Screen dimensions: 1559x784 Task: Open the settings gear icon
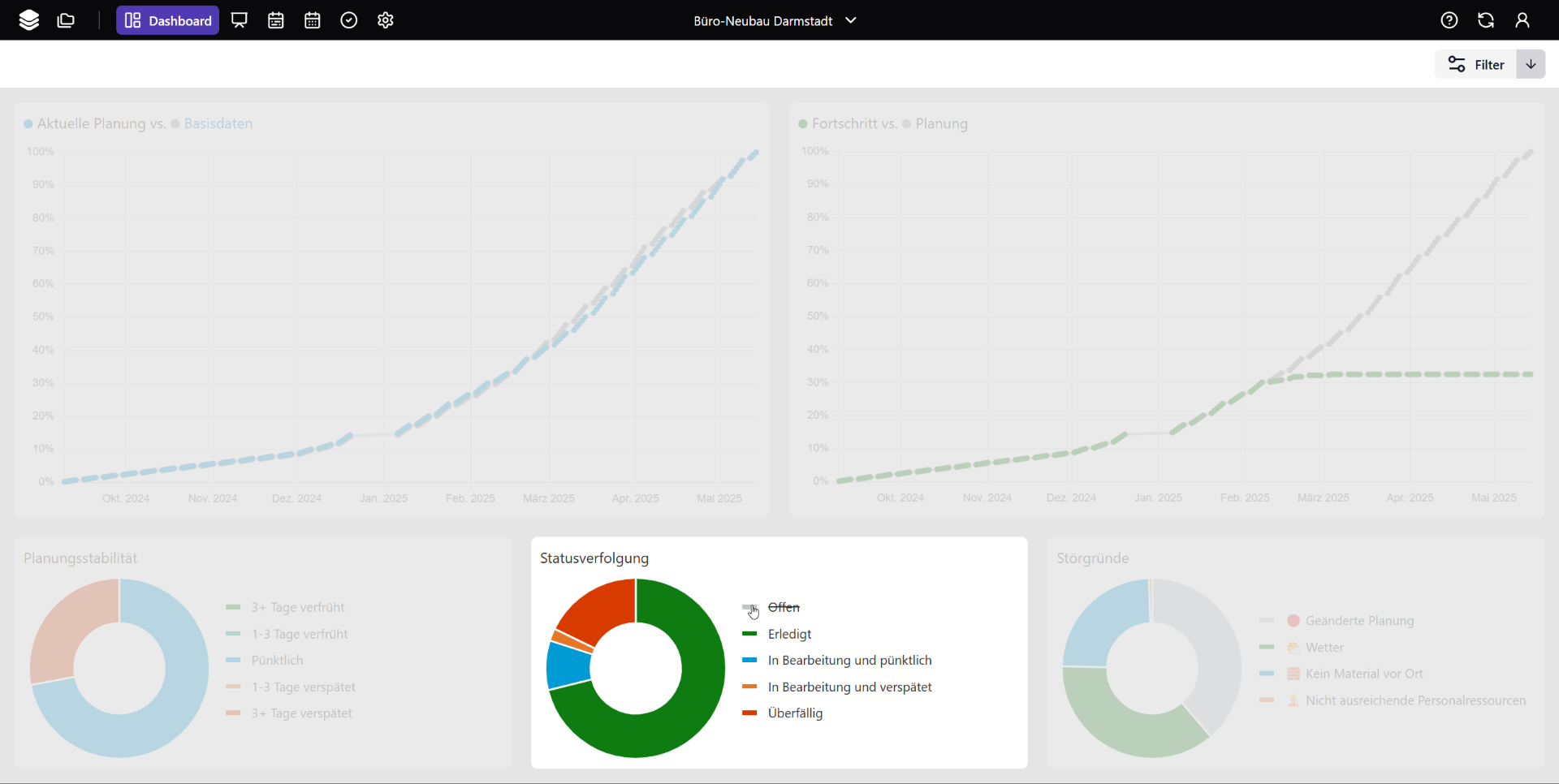click(x=386, y=20)
